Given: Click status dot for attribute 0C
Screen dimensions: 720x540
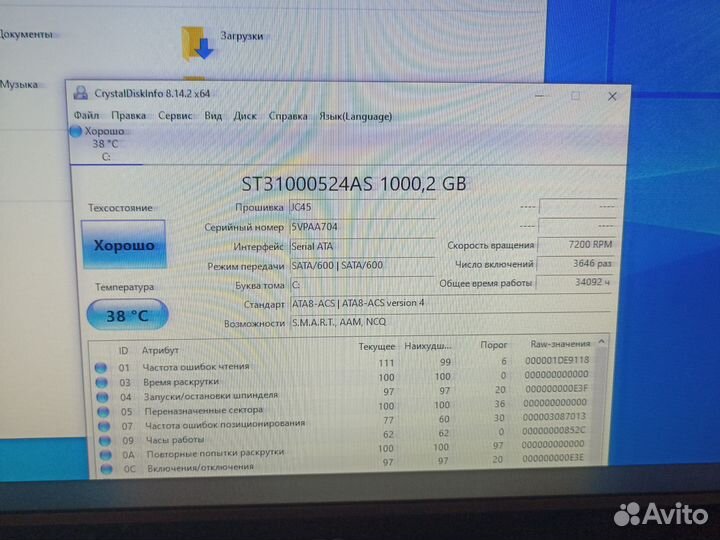Looking at the screenshot, I should coord(107,469).
